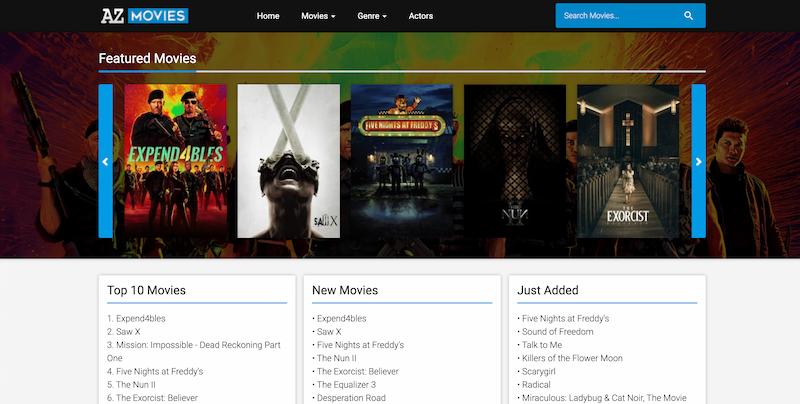Click the AZ Movies logo
The width and height of the screenshot is (800, 404).
(144, 16)
